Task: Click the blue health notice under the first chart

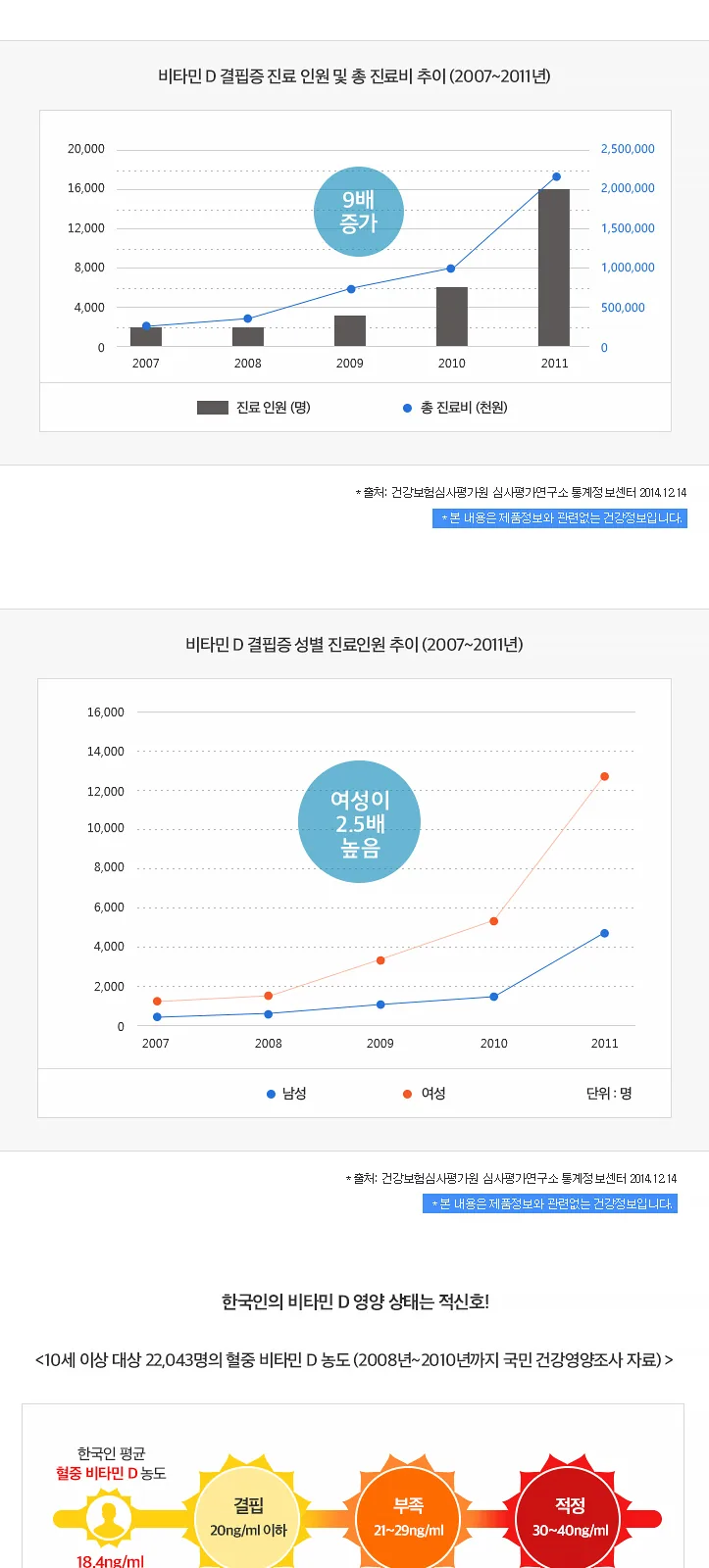Action: pyautogui.click(x=560, y=517)
